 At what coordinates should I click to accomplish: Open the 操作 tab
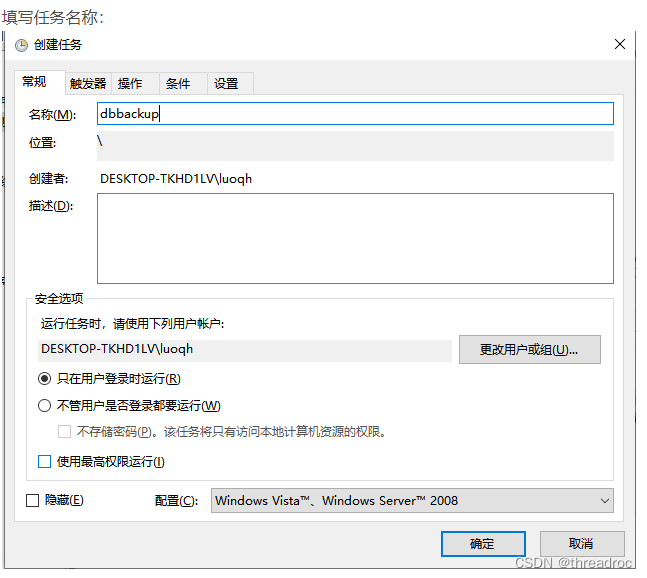(x=135, y=84)
